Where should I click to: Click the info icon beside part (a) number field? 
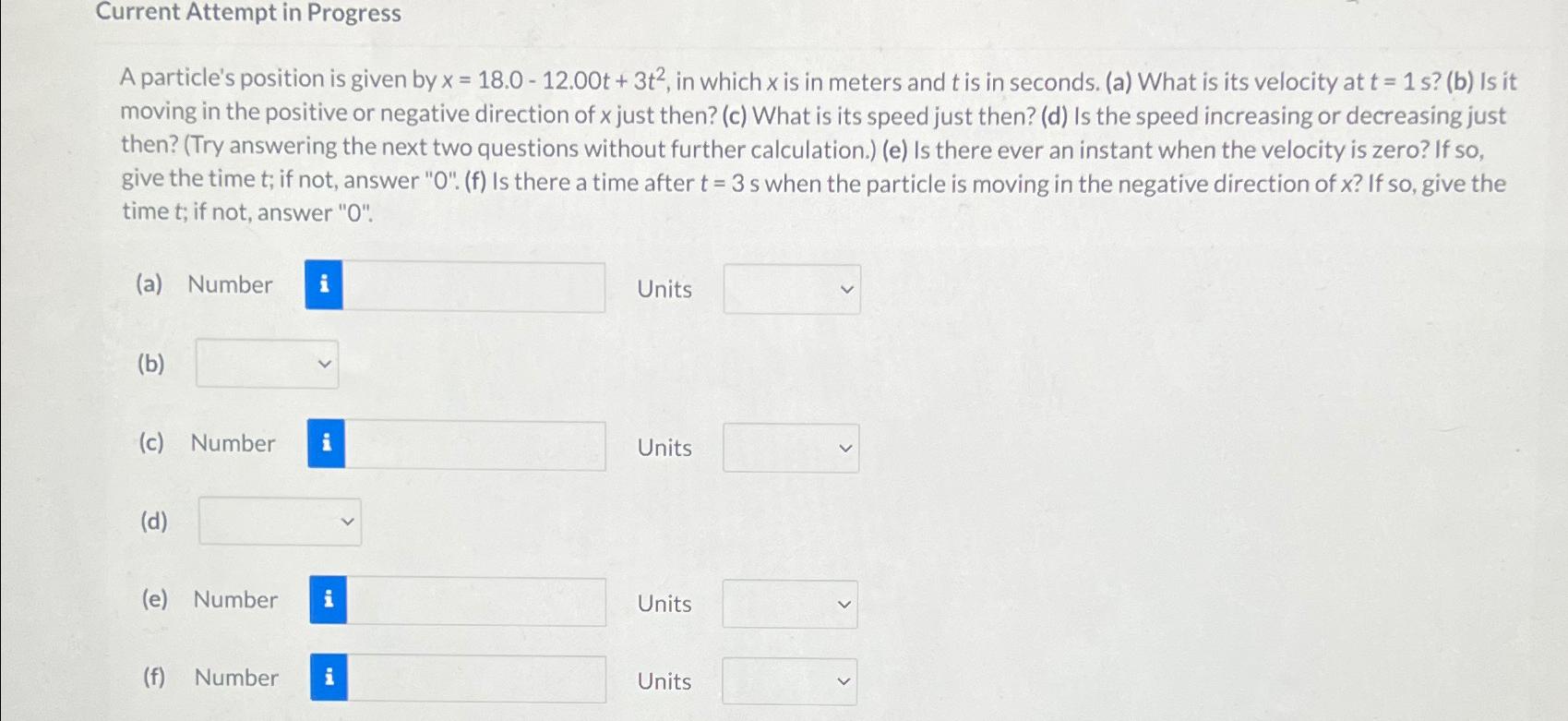pyautogui.click(x=323, y=288)
